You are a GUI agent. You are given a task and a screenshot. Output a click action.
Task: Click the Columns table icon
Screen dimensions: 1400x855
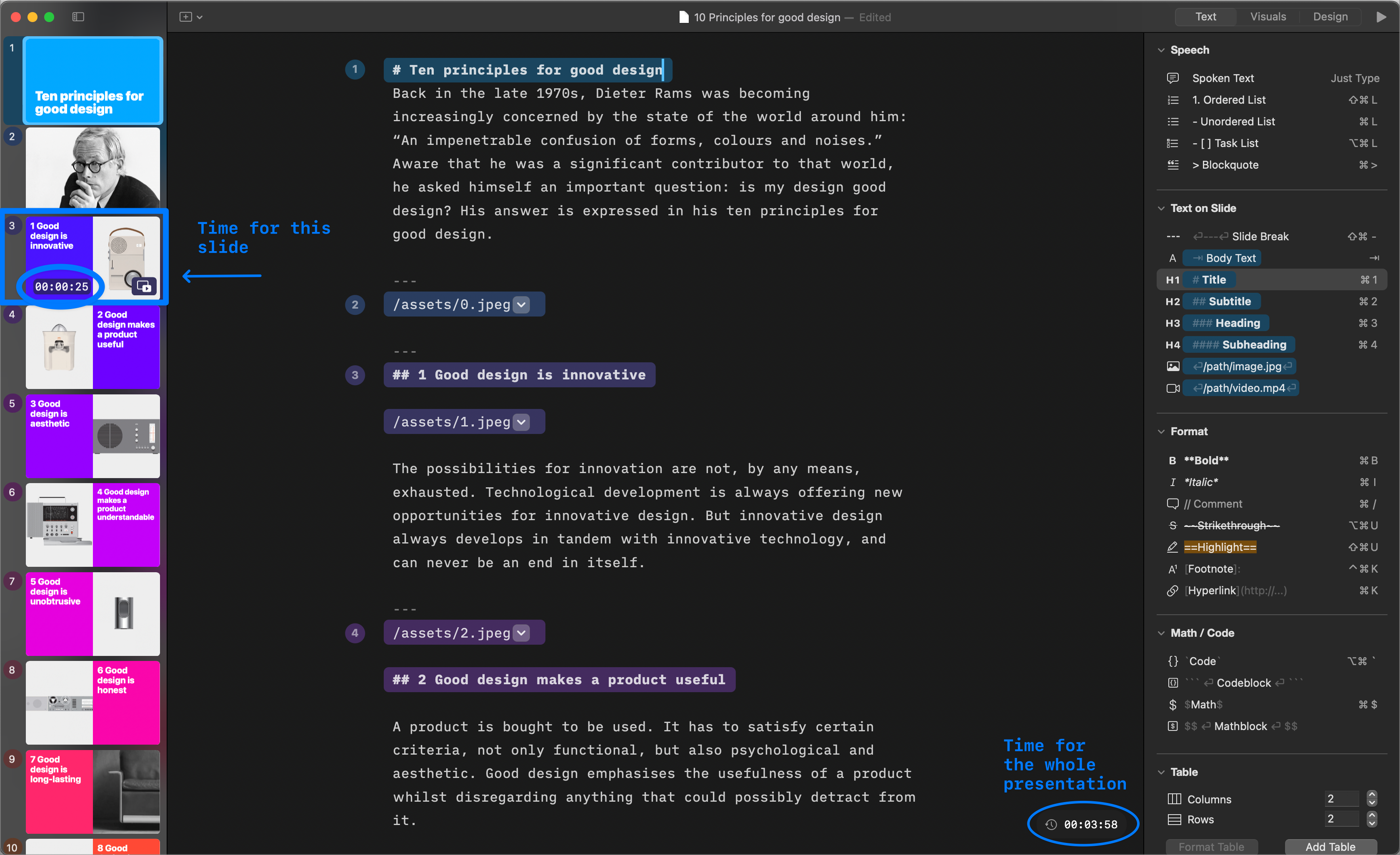pyautogui.click(x=1174, y=799)
